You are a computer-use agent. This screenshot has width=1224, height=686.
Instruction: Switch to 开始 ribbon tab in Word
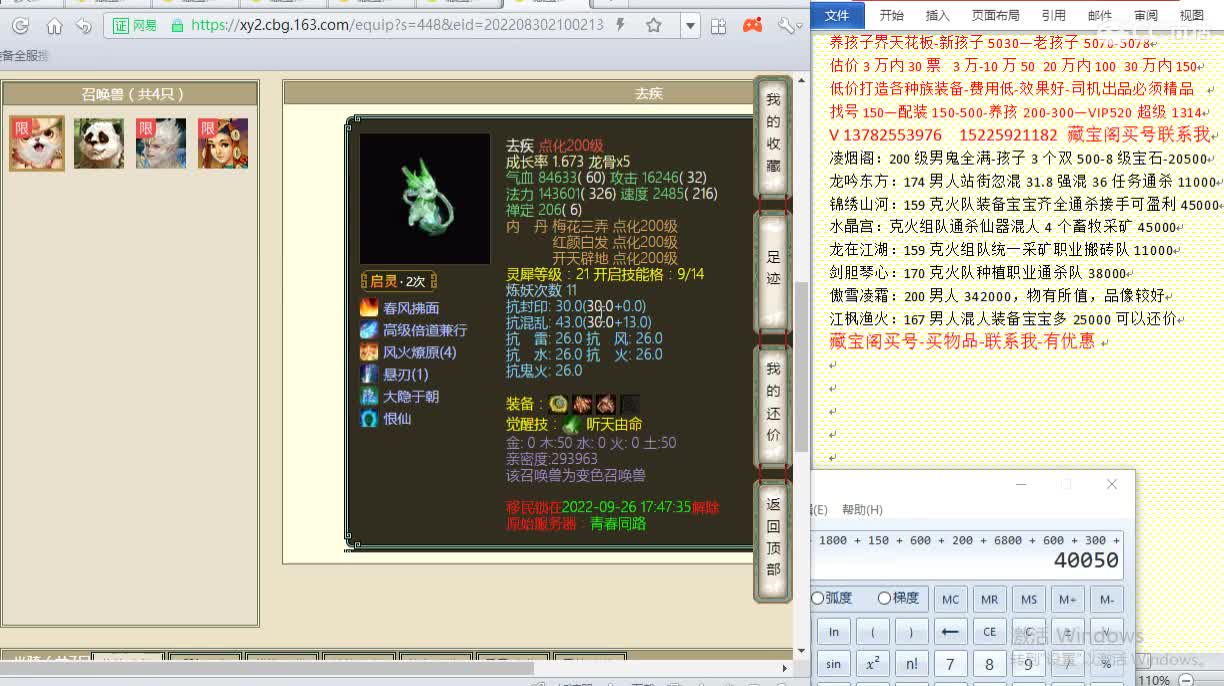tap(891, 15)
